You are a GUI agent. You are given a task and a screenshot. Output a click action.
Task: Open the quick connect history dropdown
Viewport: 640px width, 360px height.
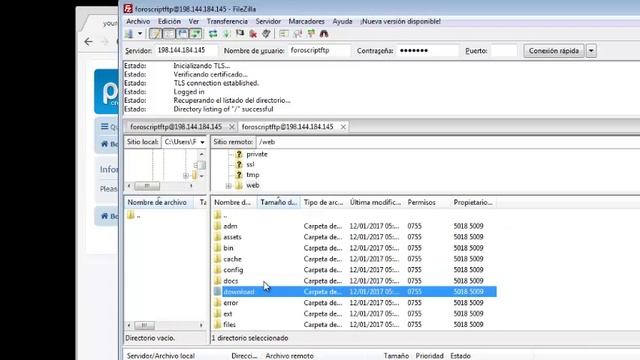(591, 51)
